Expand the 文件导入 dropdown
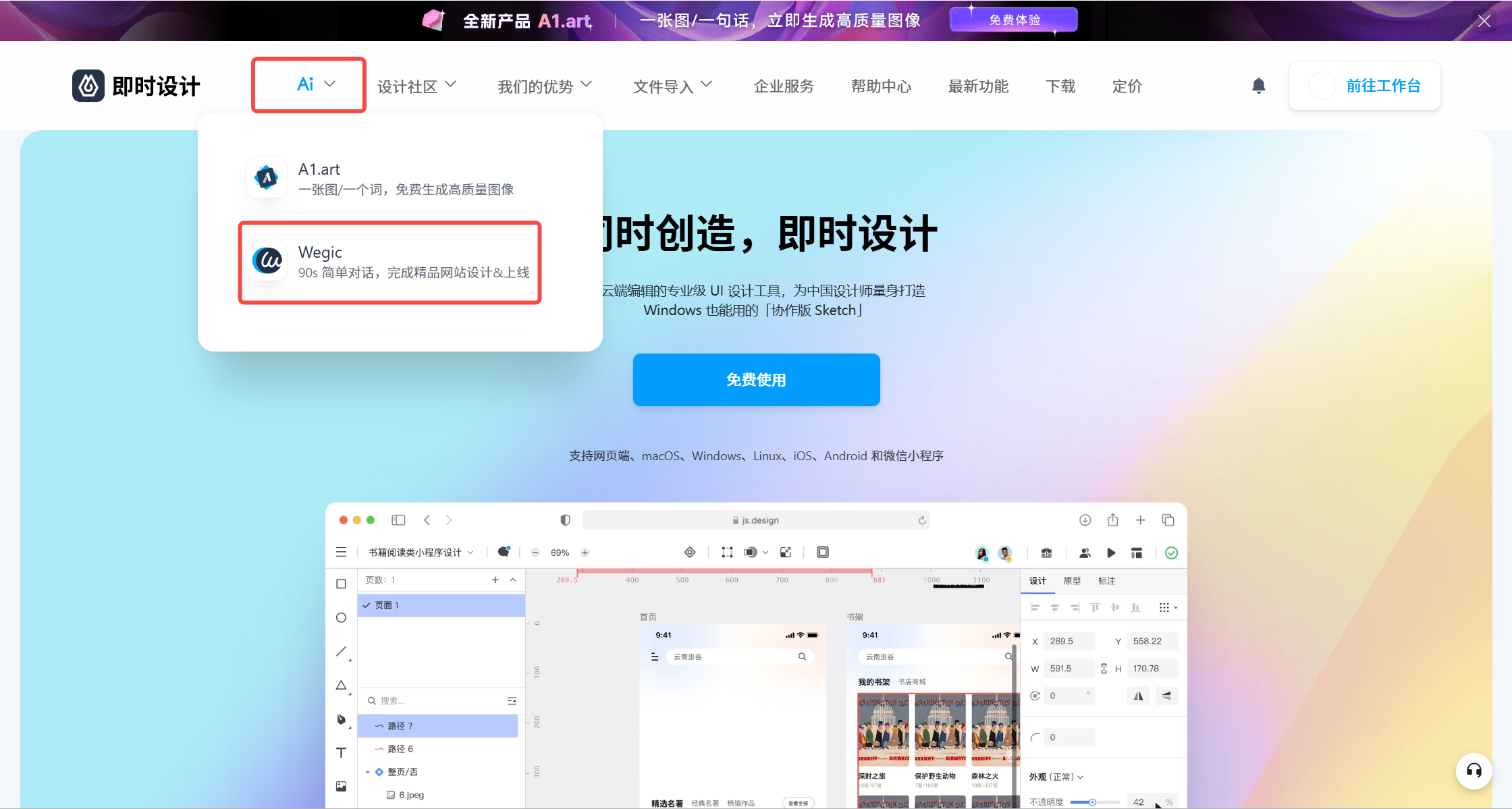This screenshot has height=809, width=1512. (672, 86)
